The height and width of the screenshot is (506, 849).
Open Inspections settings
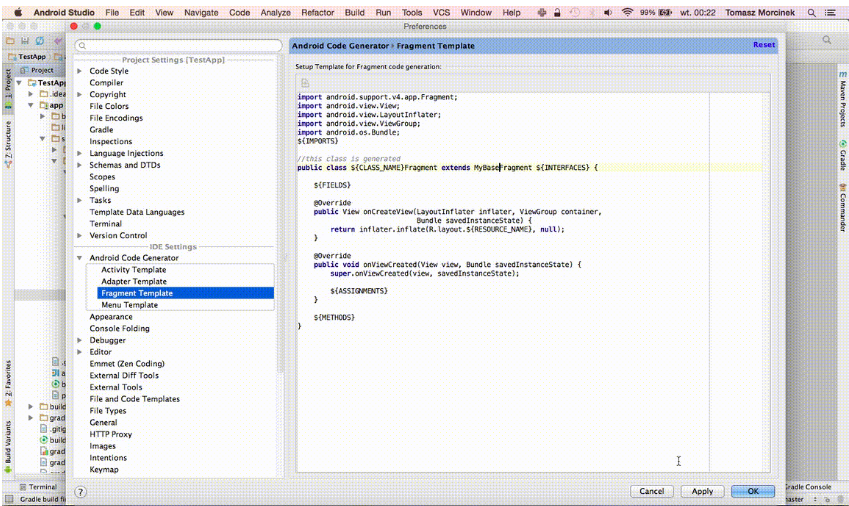coord(110,142)
